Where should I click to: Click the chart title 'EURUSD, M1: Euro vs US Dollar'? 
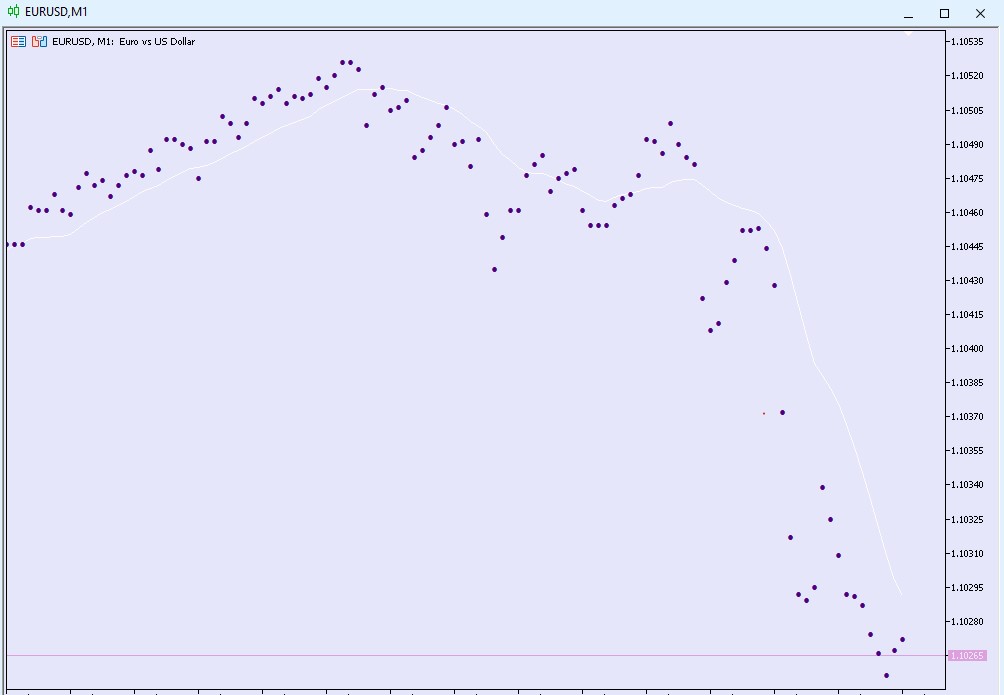[124, 42]
